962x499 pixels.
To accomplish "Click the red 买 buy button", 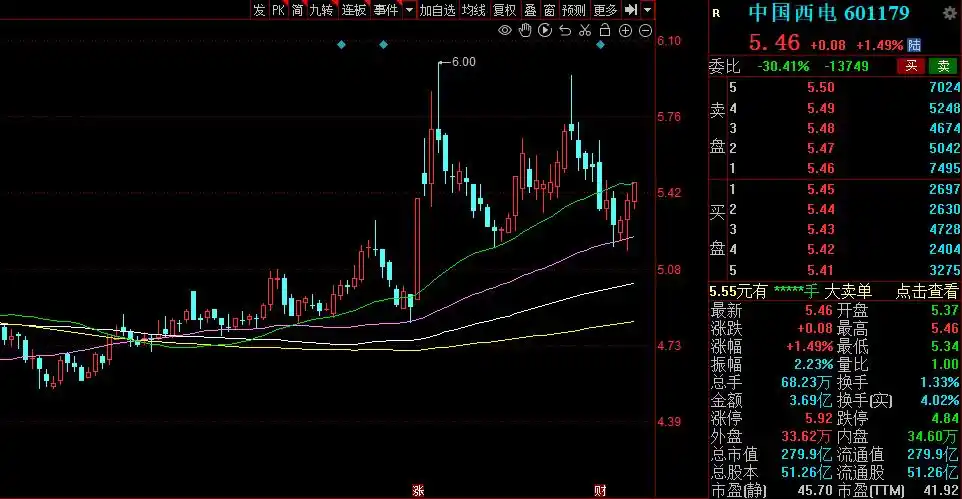I will point(910,66).
